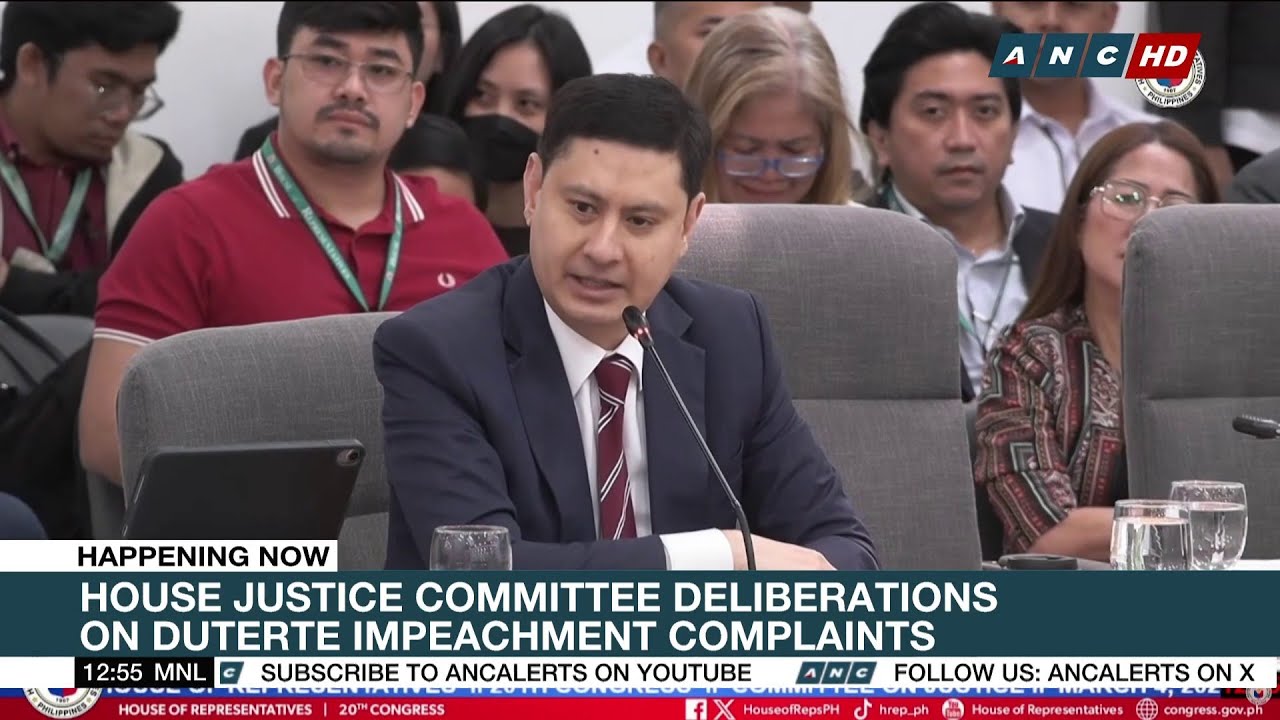The width and height of the screenshot is (1280, 720).
Task: Click '20TH CONGRESS' text in bottom bar
Action: coord(390,709)
